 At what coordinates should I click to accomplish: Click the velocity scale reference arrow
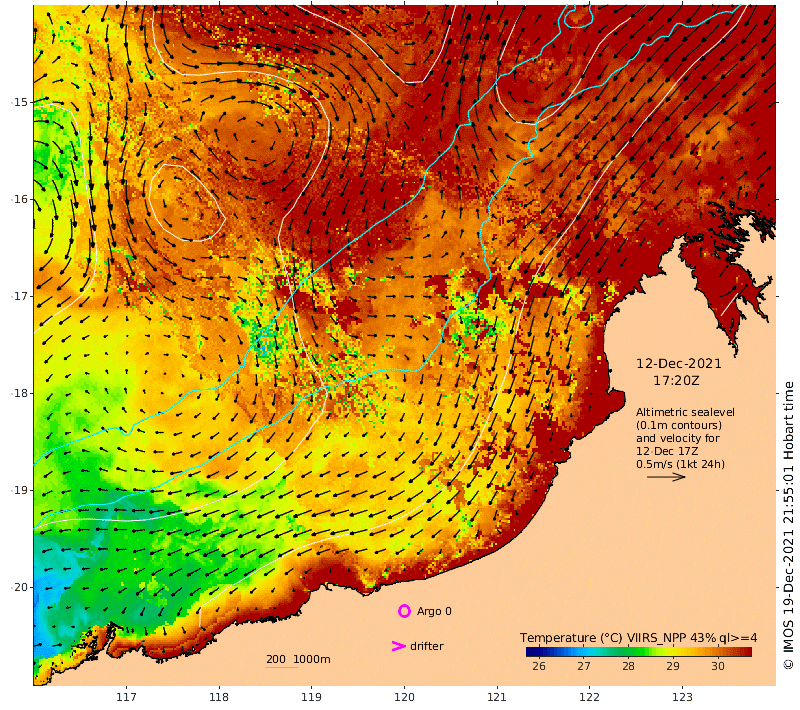tap(666, 477)
